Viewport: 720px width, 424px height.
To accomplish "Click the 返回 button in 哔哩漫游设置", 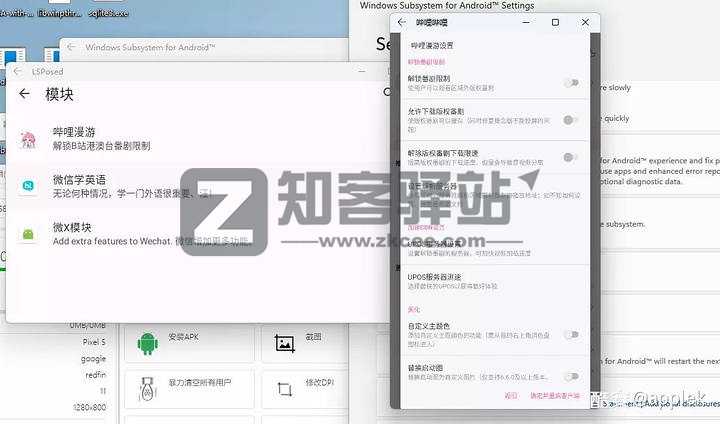I will pos(511,396).
